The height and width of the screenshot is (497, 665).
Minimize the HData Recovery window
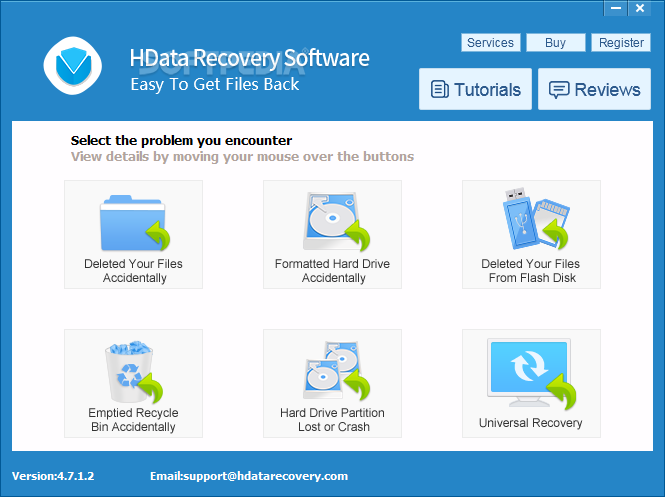point(616,8)
